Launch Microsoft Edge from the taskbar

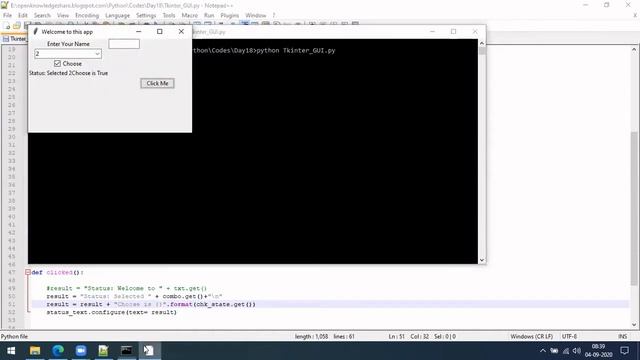coord(58,351)
